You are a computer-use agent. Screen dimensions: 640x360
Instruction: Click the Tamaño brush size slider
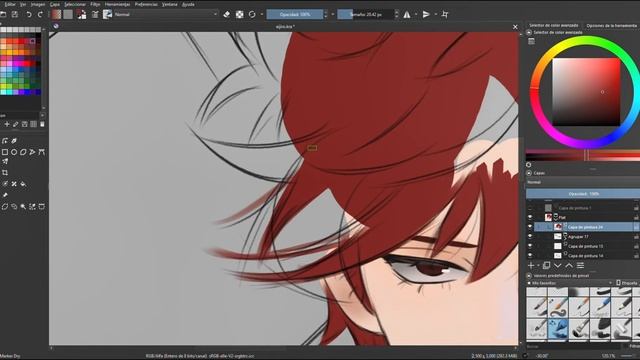(366, 14)
